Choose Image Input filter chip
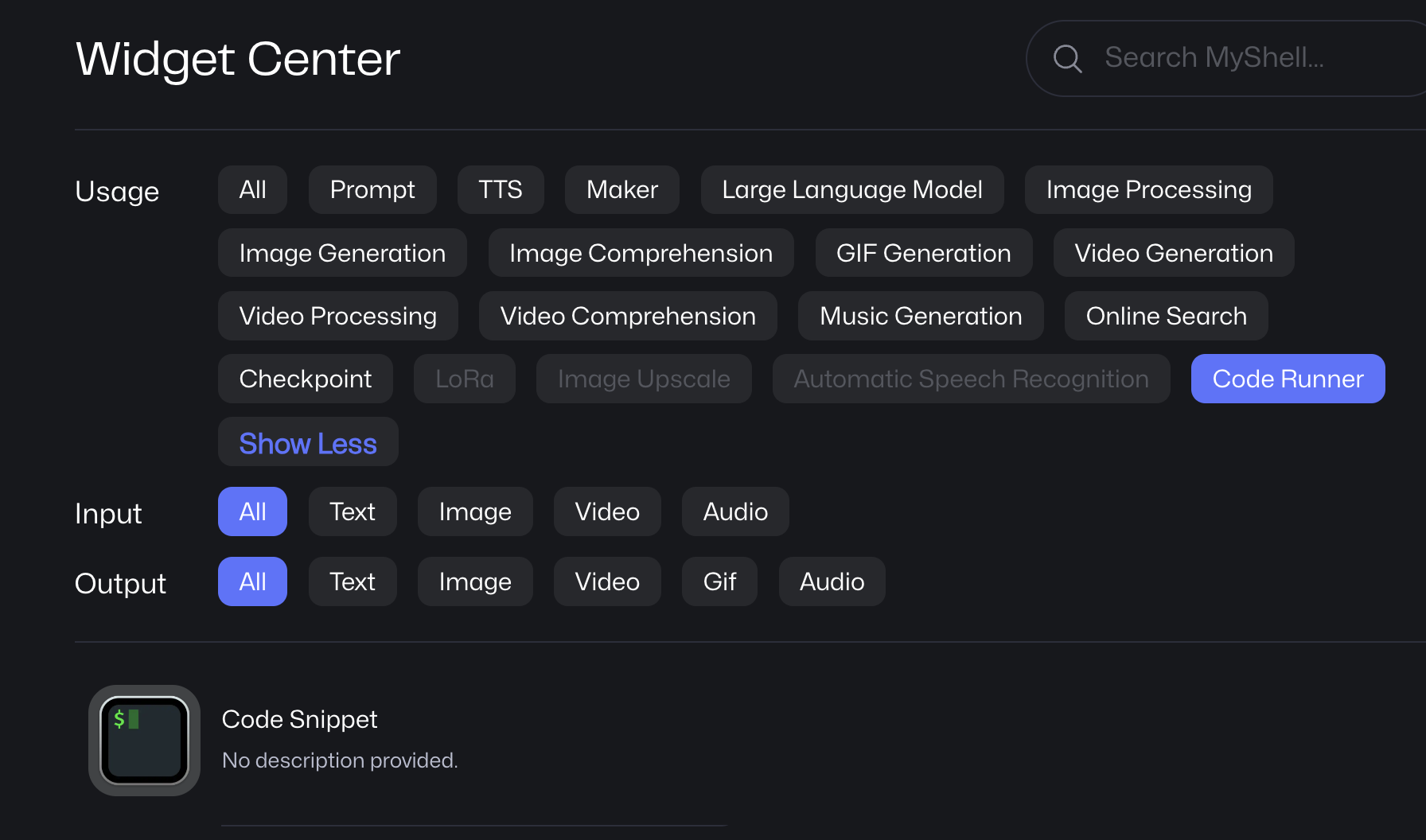The height and width of the screenshot is (840, 1426). coord(474,511)
